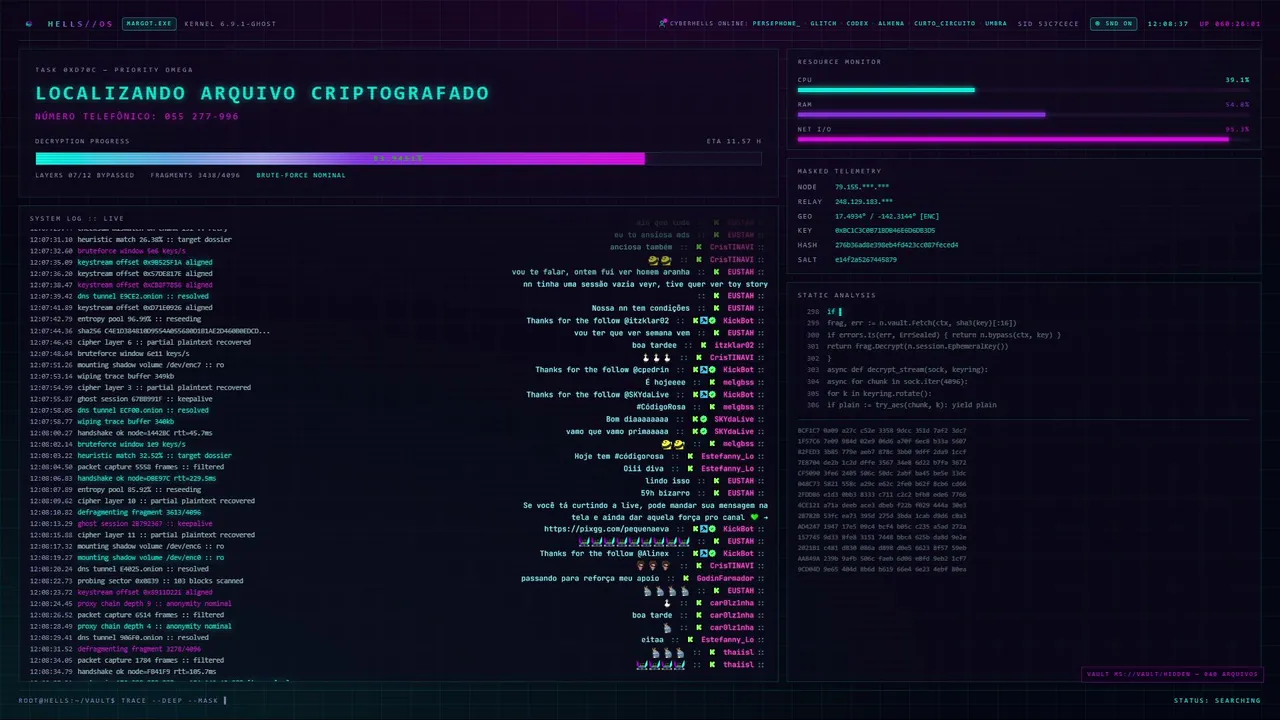
Task: Click the CPU usage bar
Action: pos(1023,90)
